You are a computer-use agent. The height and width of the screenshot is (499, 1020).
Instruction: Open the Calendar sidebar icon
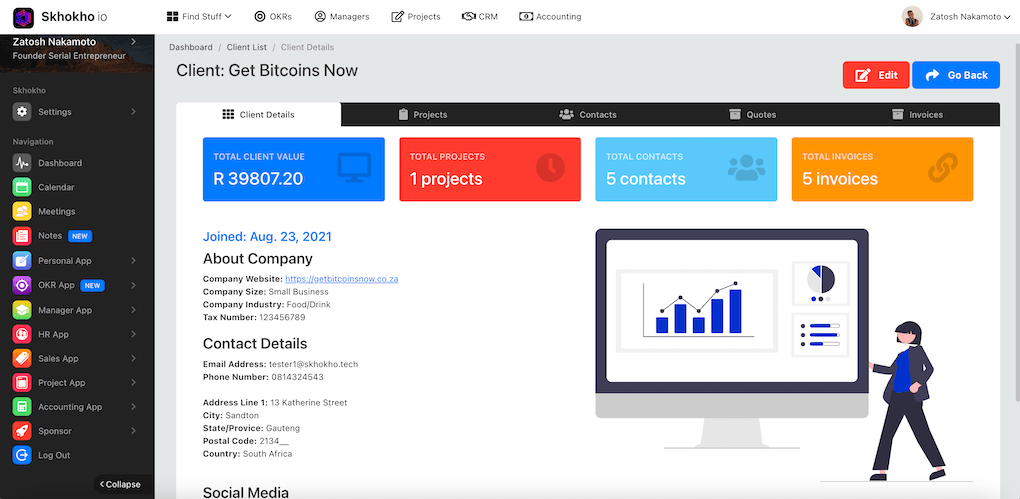22,187
